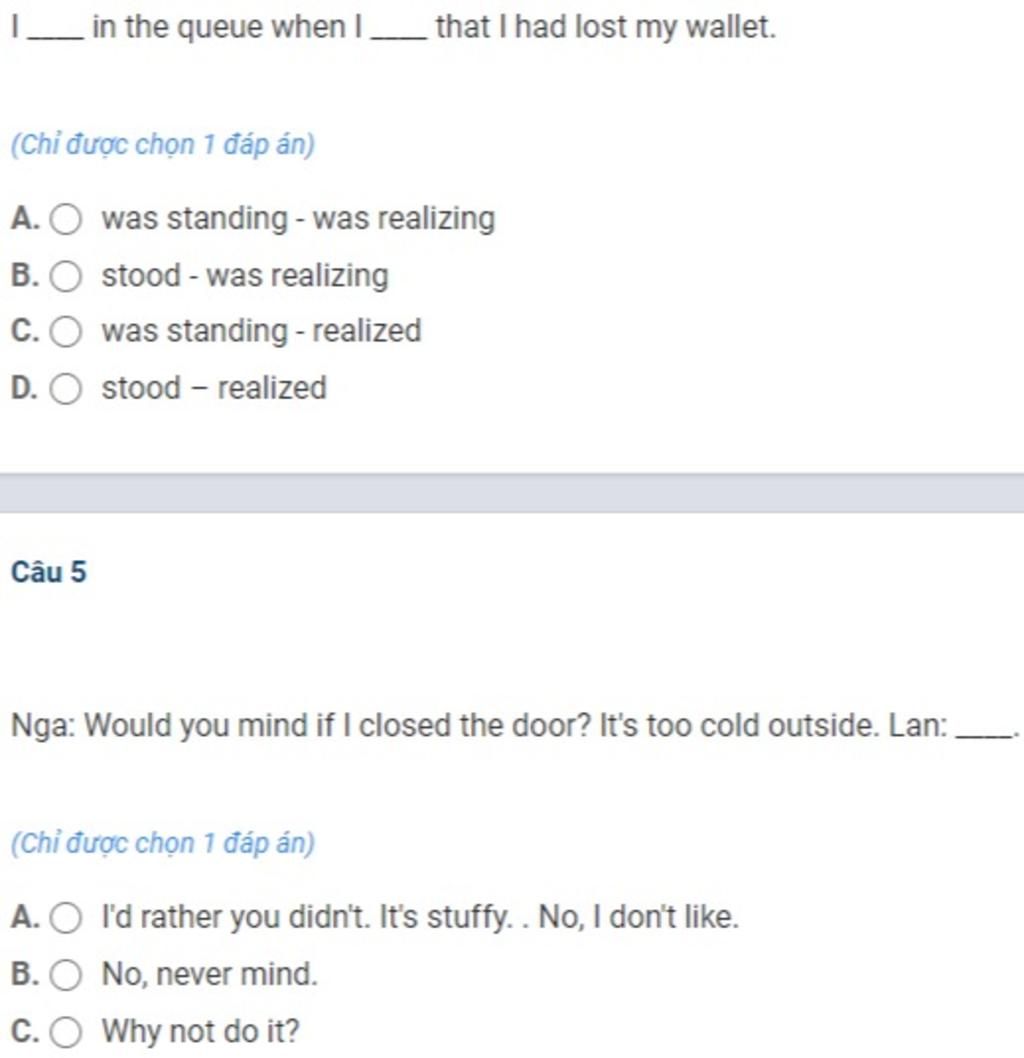Choose radio option B 'stood - was realizing'
Image resolution: width=1024 pixels, height=1058 pixels.
point(66,276)
